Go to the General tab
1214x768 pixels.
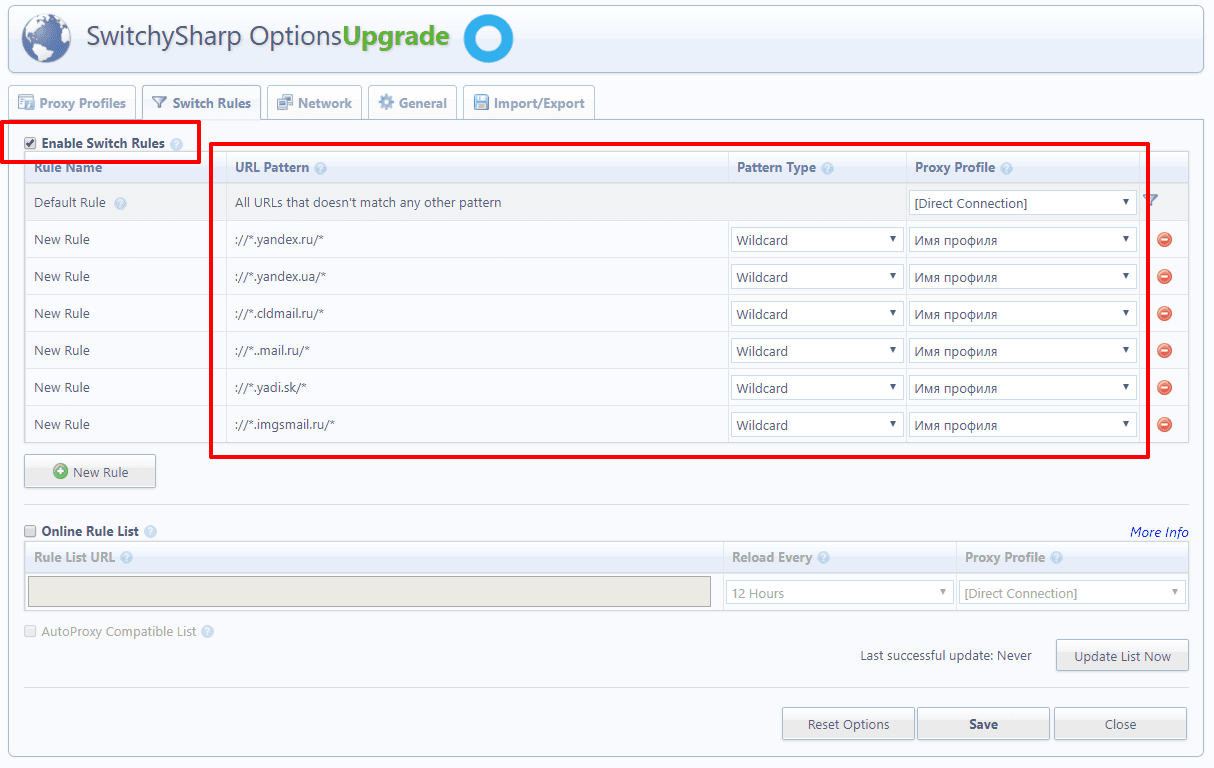click(412, 103)
